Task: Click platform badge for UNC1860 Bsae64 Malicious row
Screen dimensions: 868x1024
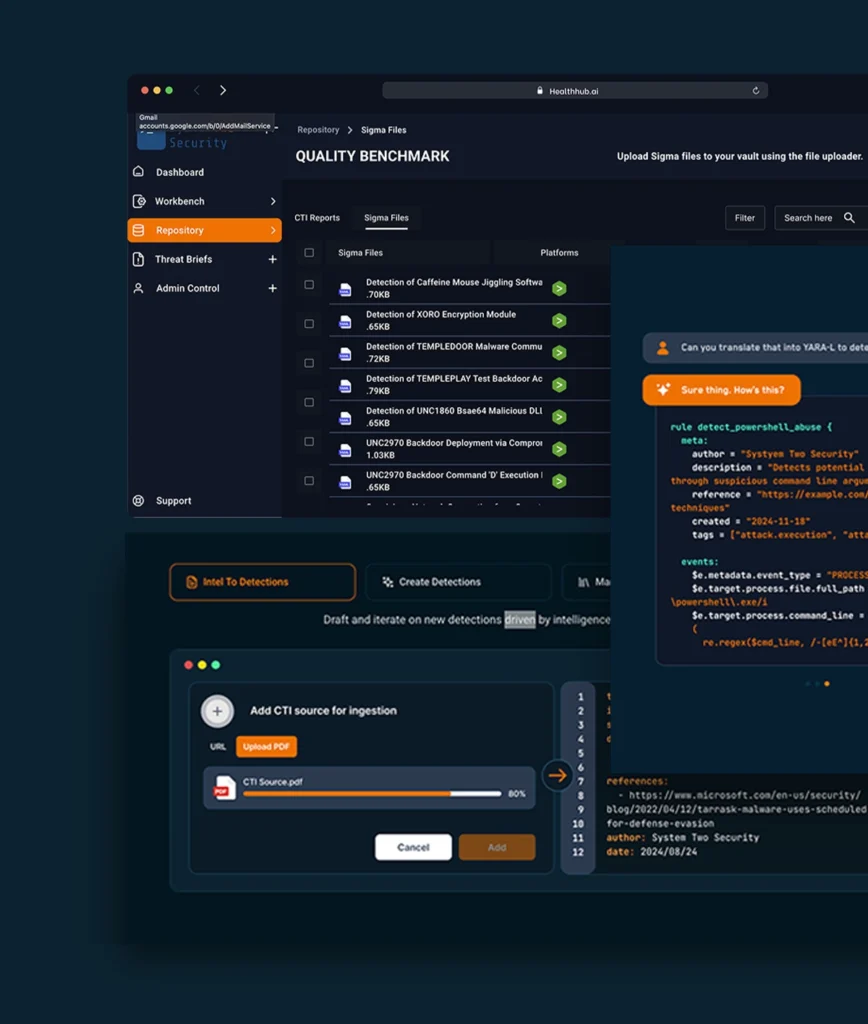Action: (559, 417)
